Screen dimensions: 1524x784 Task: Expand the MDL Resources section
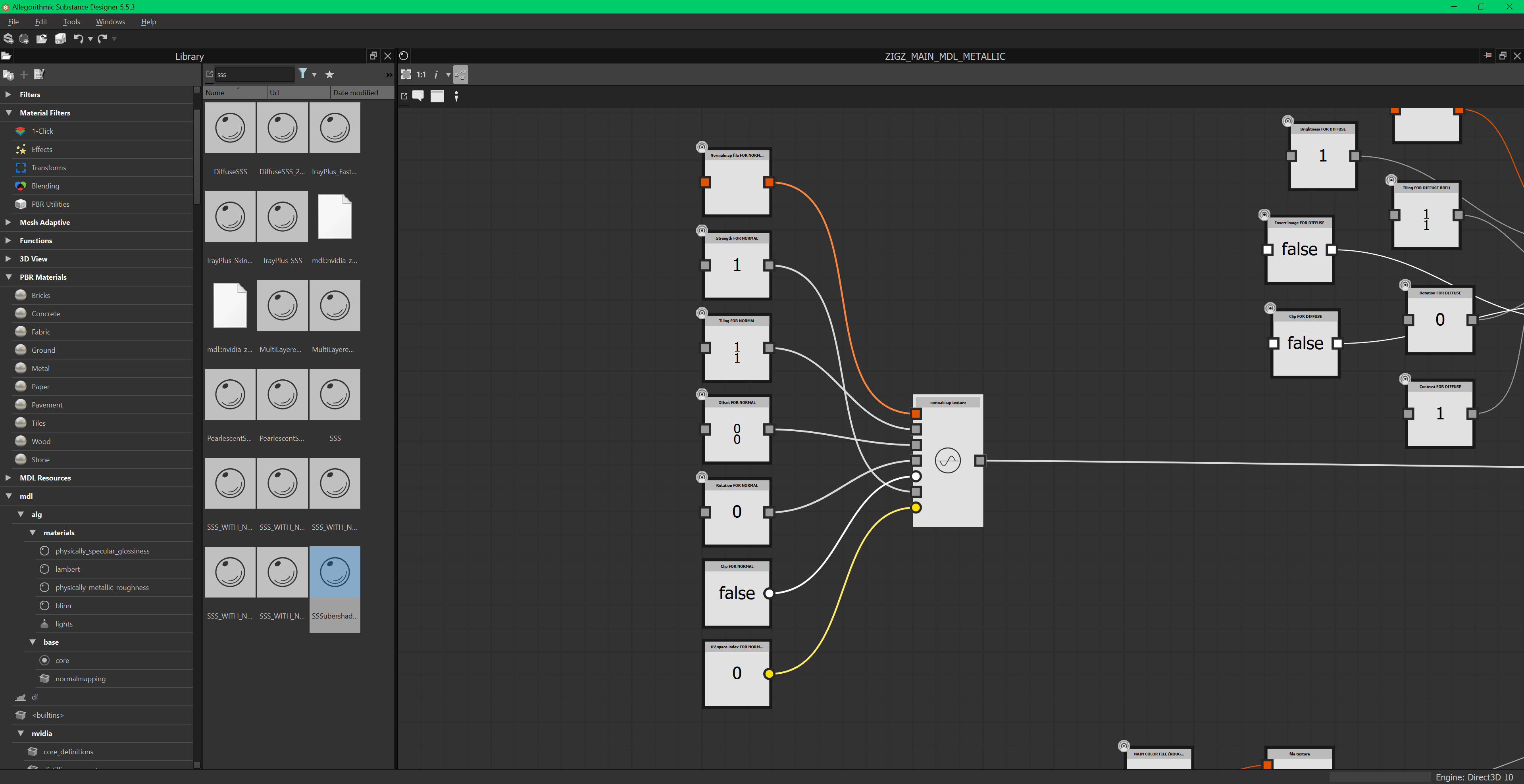8,478
